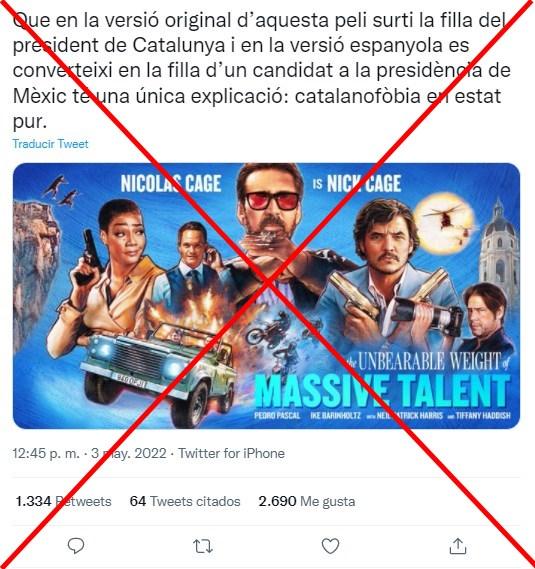Click the tweet timestamp 12:45 p. m.
Image resolution: width=535 pixels, height=569 pixels.
click(46, 453)
